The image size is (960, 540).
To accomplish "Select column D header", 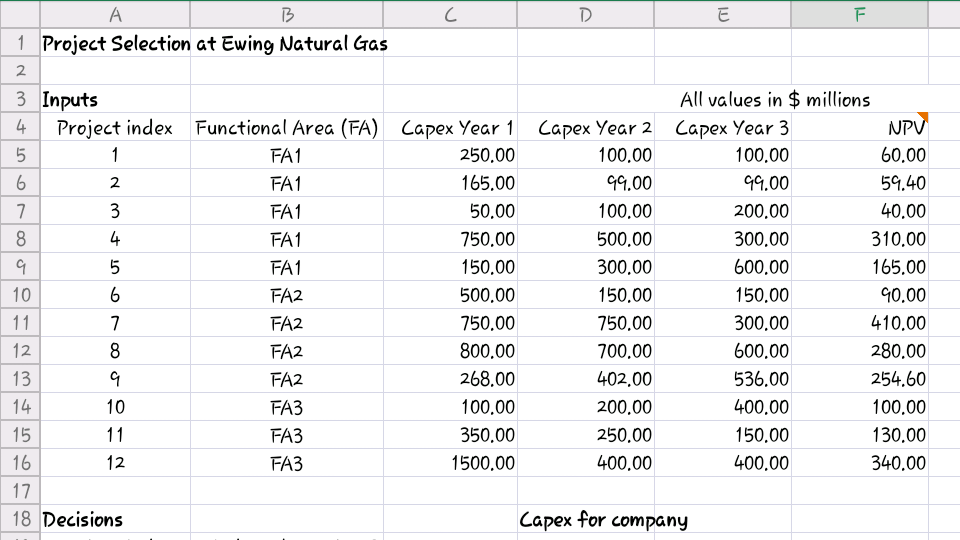I will [x=585, y=14].
